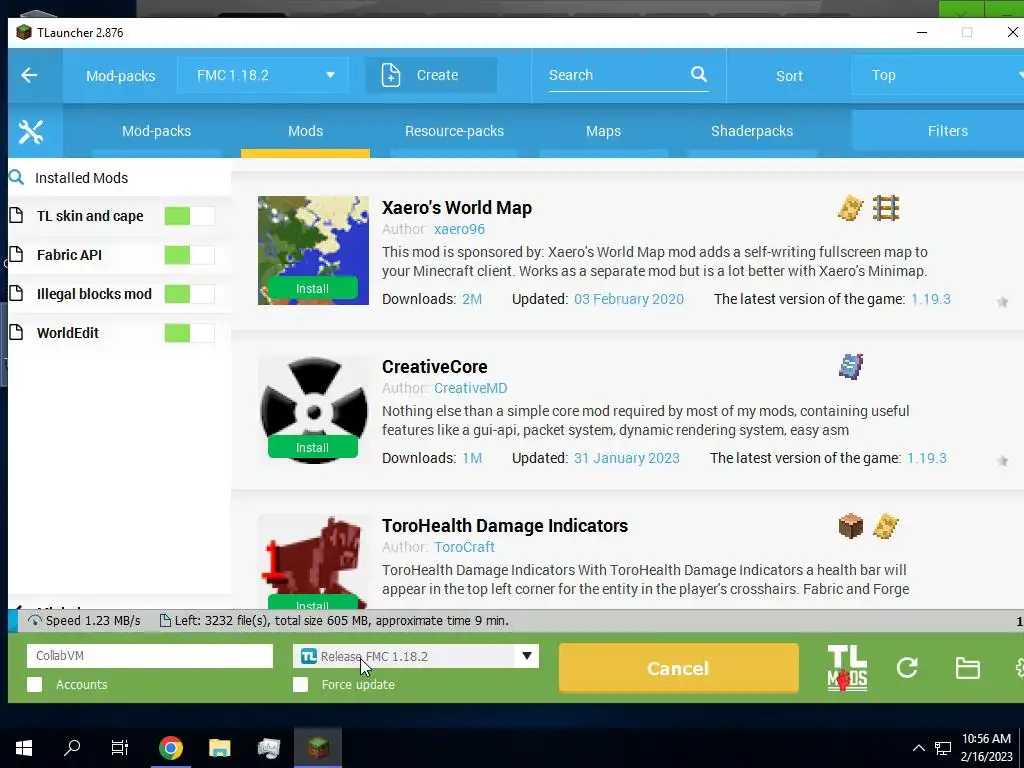Click the brown block icon on ToroHealth
Viewport: 1024px width, 768px height.
tap(850, 526)
